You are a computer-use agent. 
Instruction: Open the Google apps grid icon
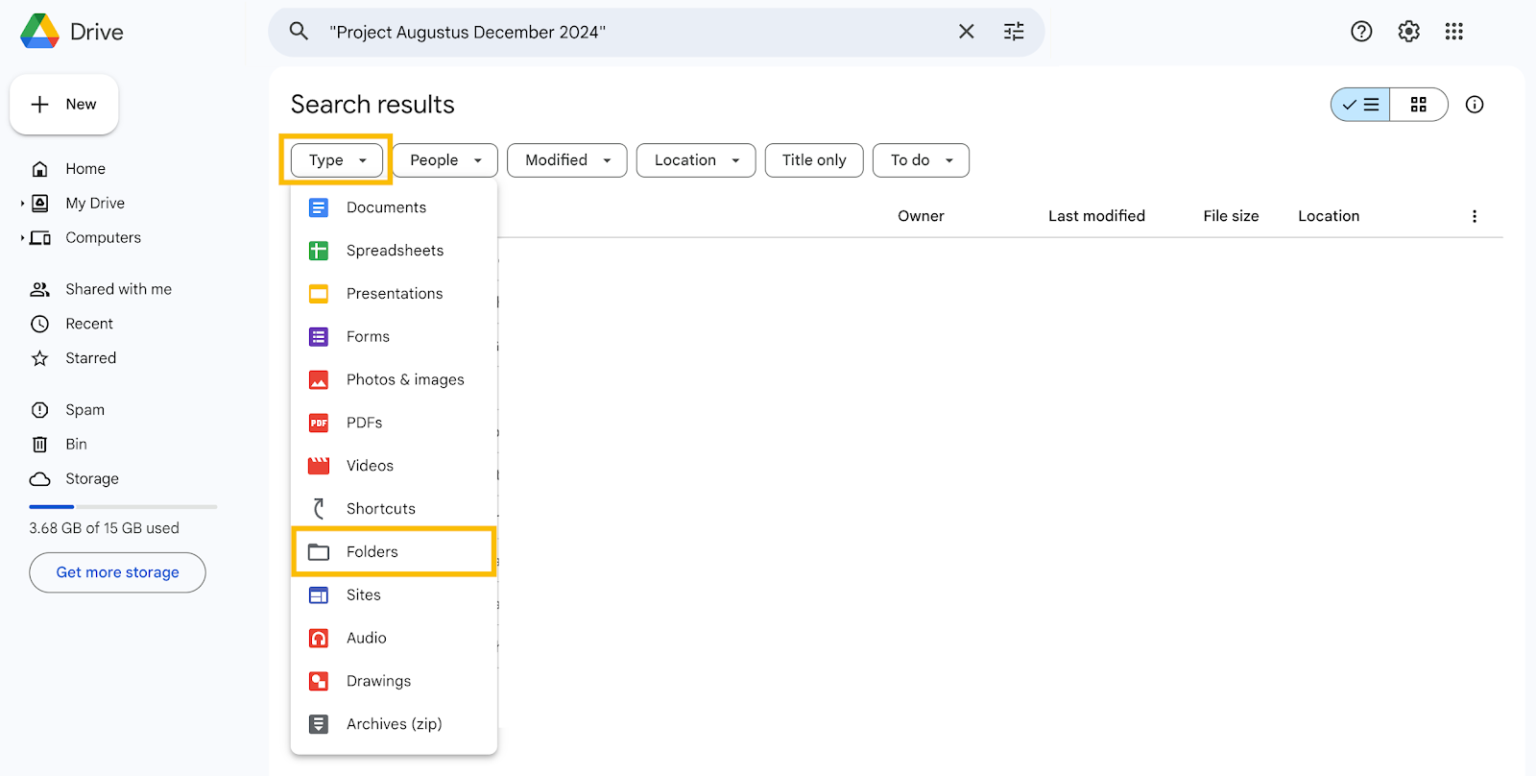(x=1454, y=32)
